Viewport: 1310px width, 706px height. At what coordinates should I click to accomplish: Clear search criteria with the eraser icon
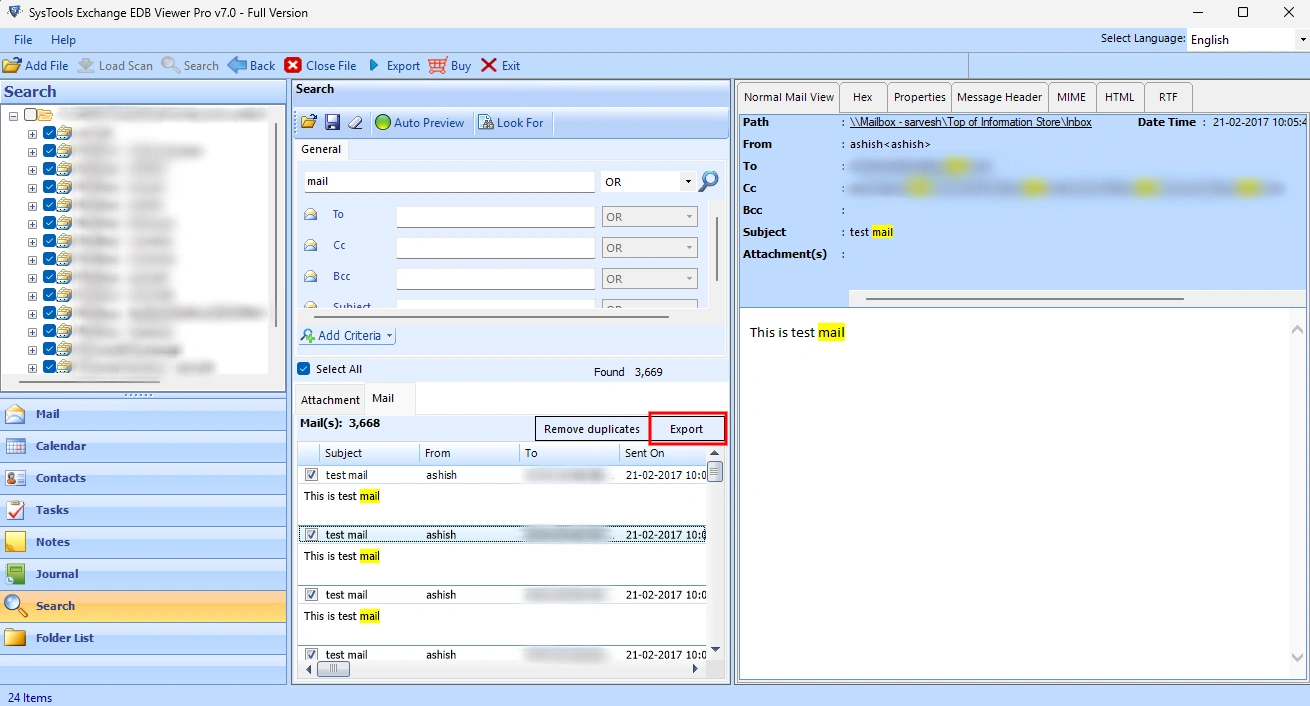tap(355, 122)
